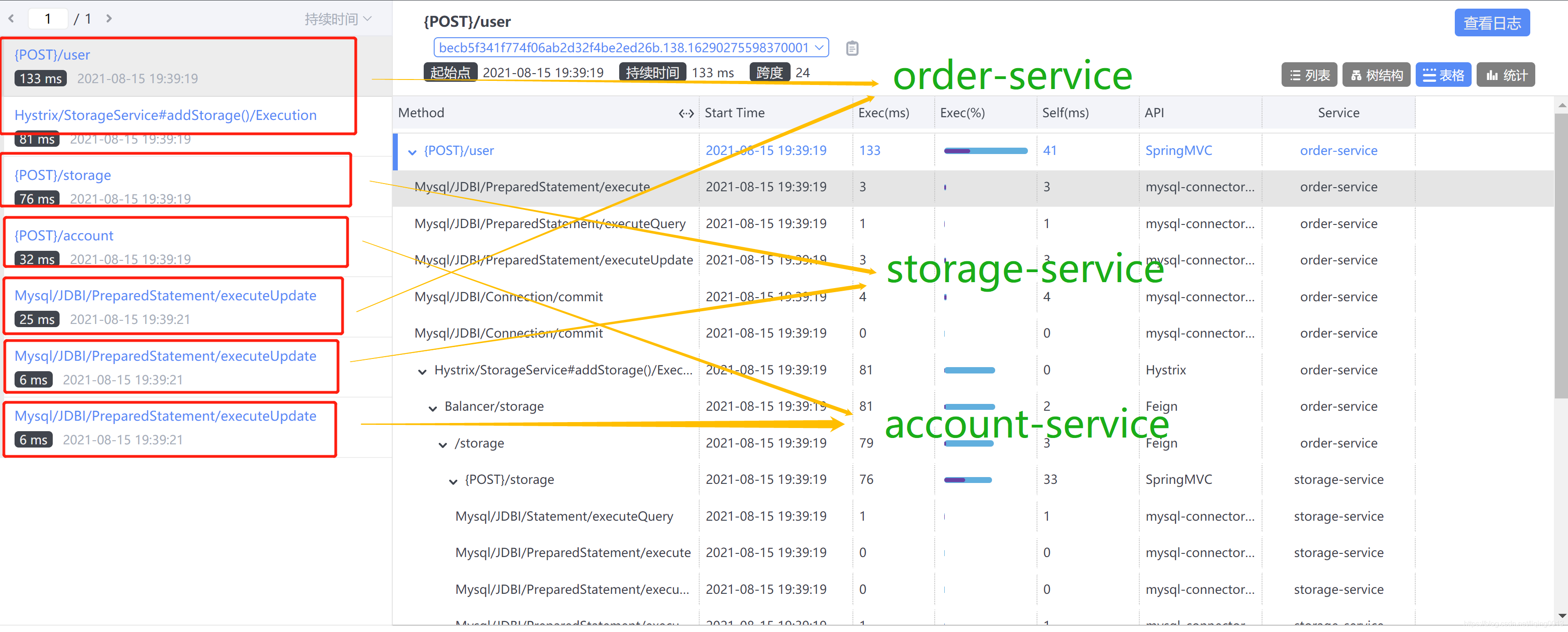Switch to 树结构 tree view
Viewport: 1568px width, 632px height.
(1376, 75)
